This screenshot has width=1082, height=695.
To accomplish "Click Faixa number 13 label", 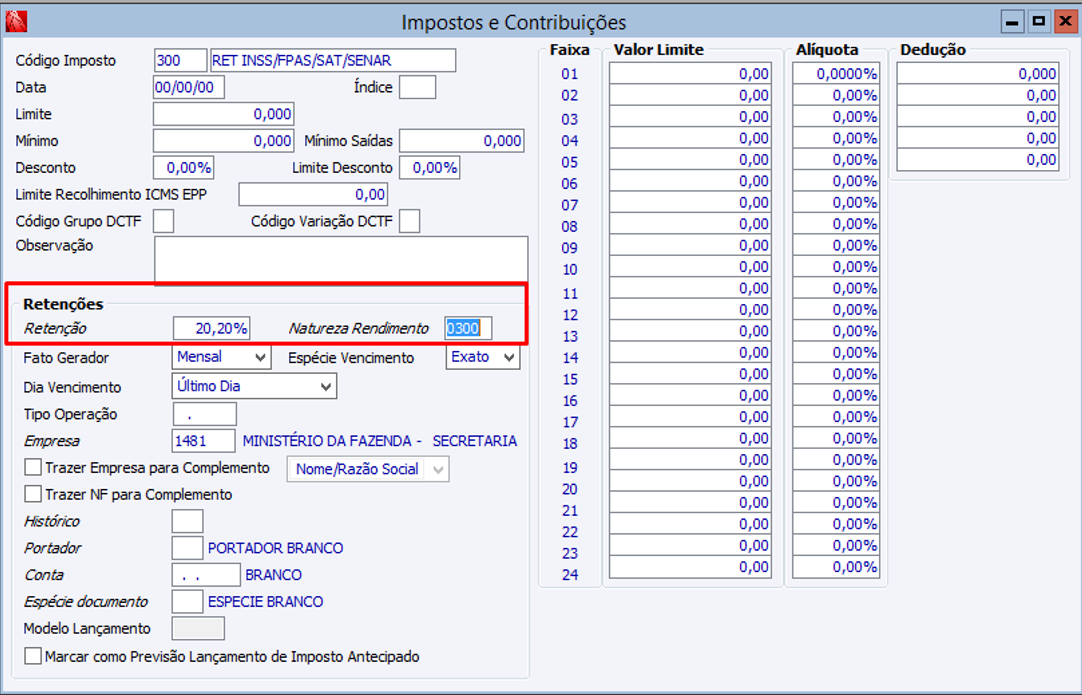I will click(570, 336).
